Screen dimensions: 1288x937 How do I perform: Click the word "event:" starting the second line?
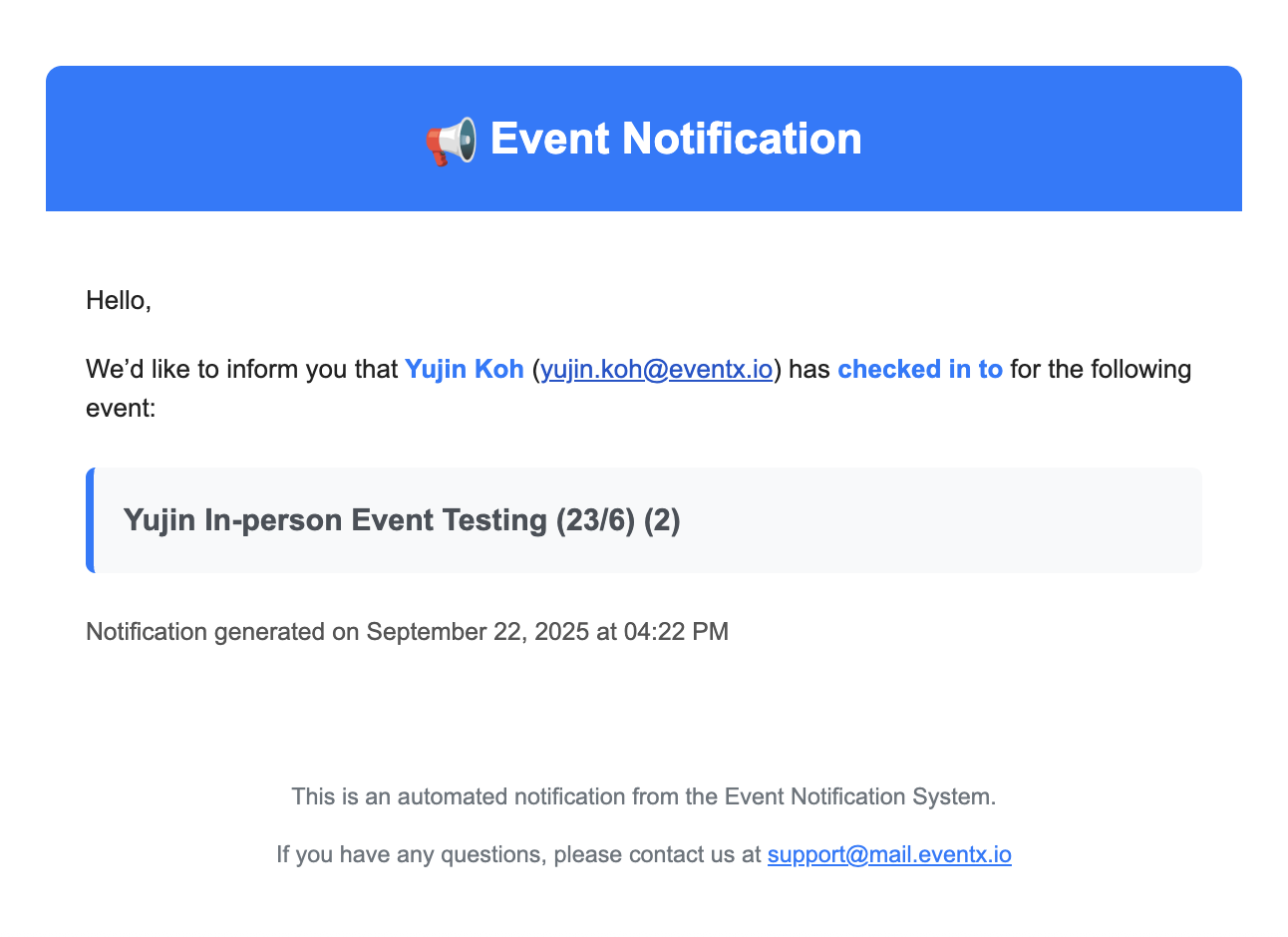[121, 409]
